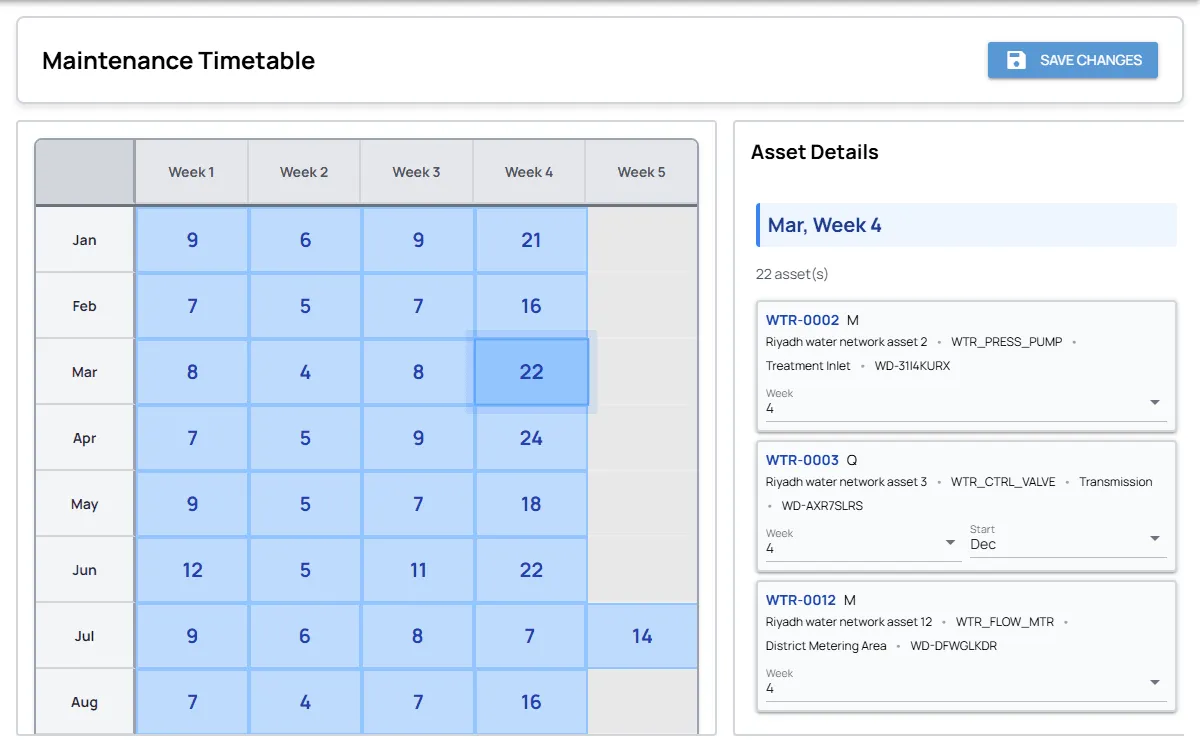Select Mar Week 1 cell showing 8
Image resolution: width=1200 pixels, height=752 pixels.
(192, 372)
